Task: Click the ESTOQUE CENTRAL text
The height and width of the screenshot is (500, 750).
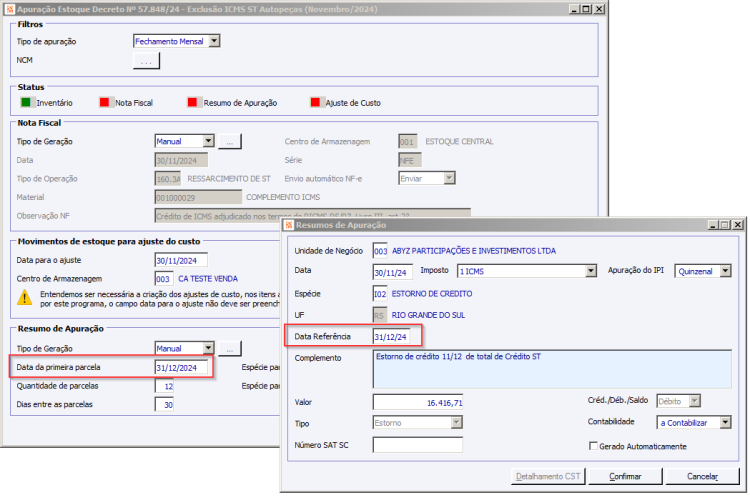Action: coord(459,142)
